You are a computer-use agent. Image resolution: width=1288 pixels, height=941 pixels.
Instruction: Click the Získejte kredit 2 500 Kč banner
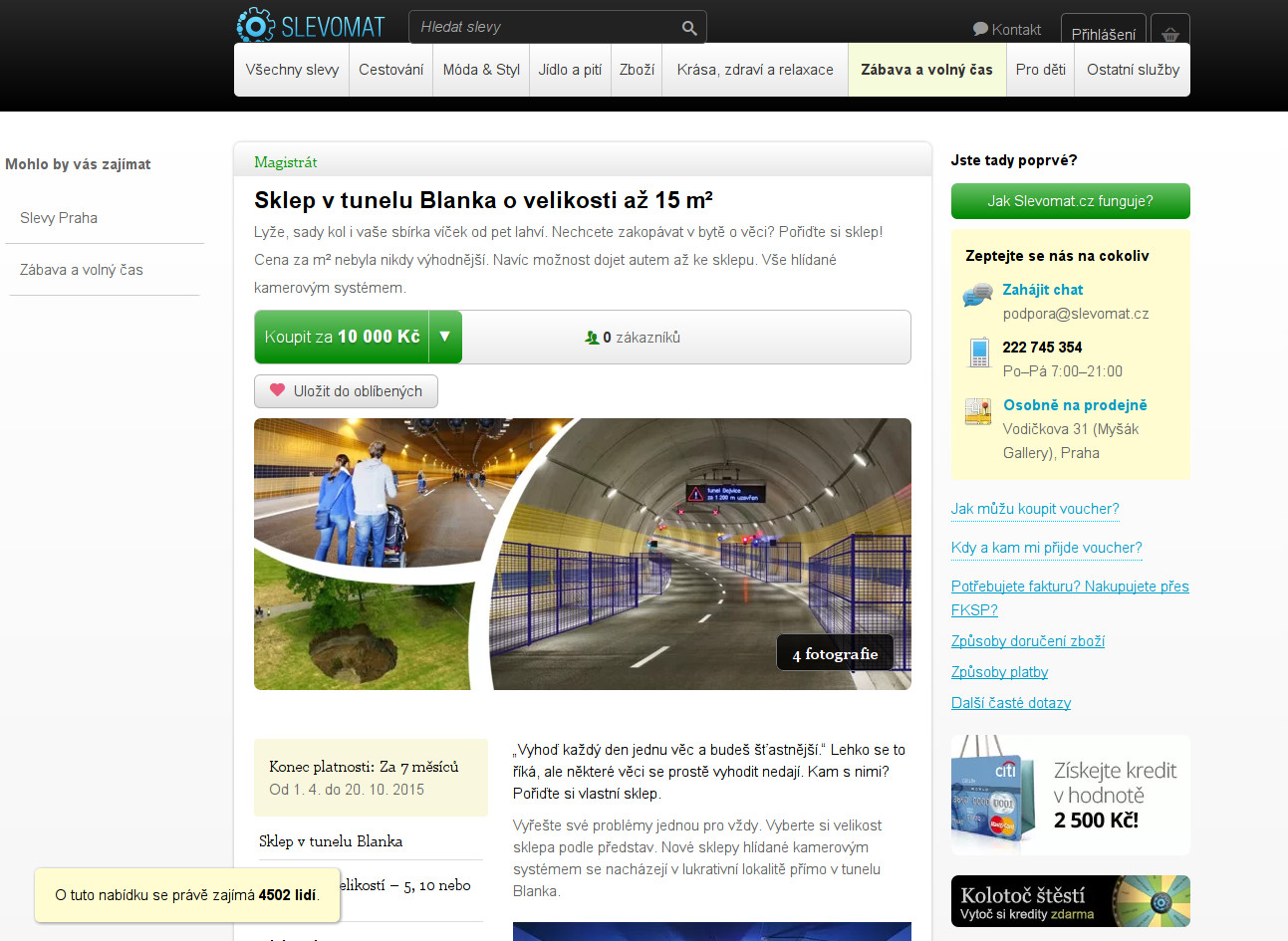coord(1071,796)
